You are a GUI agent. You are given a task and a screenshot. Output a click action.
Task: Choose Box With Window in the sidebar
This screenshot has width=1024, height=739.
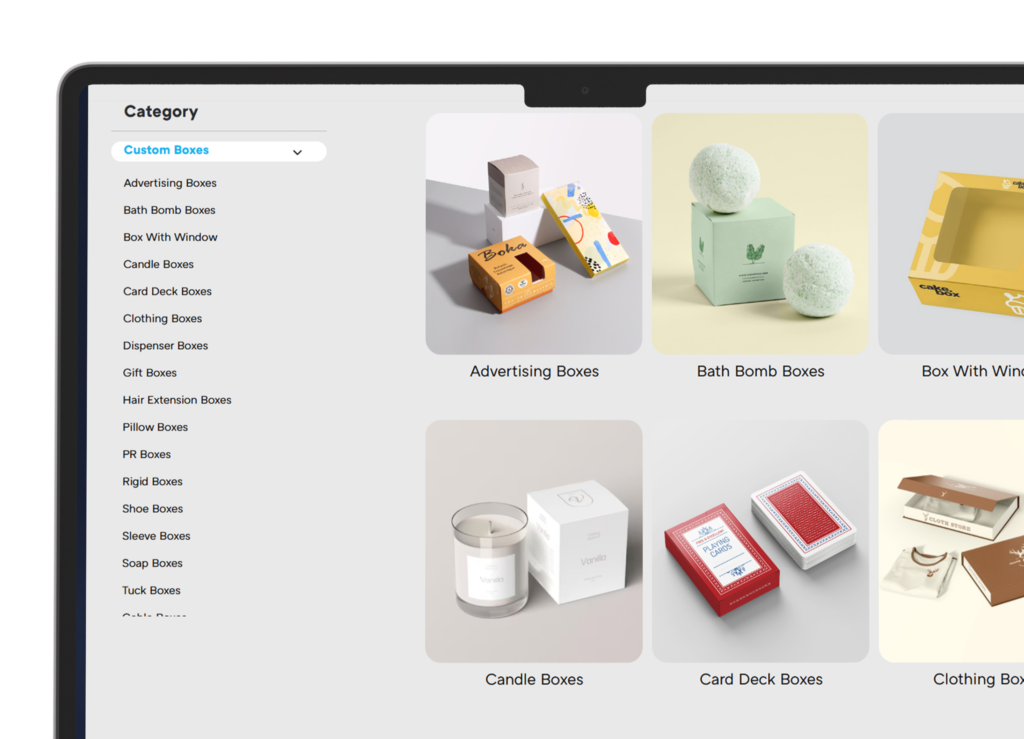(170, 238)
